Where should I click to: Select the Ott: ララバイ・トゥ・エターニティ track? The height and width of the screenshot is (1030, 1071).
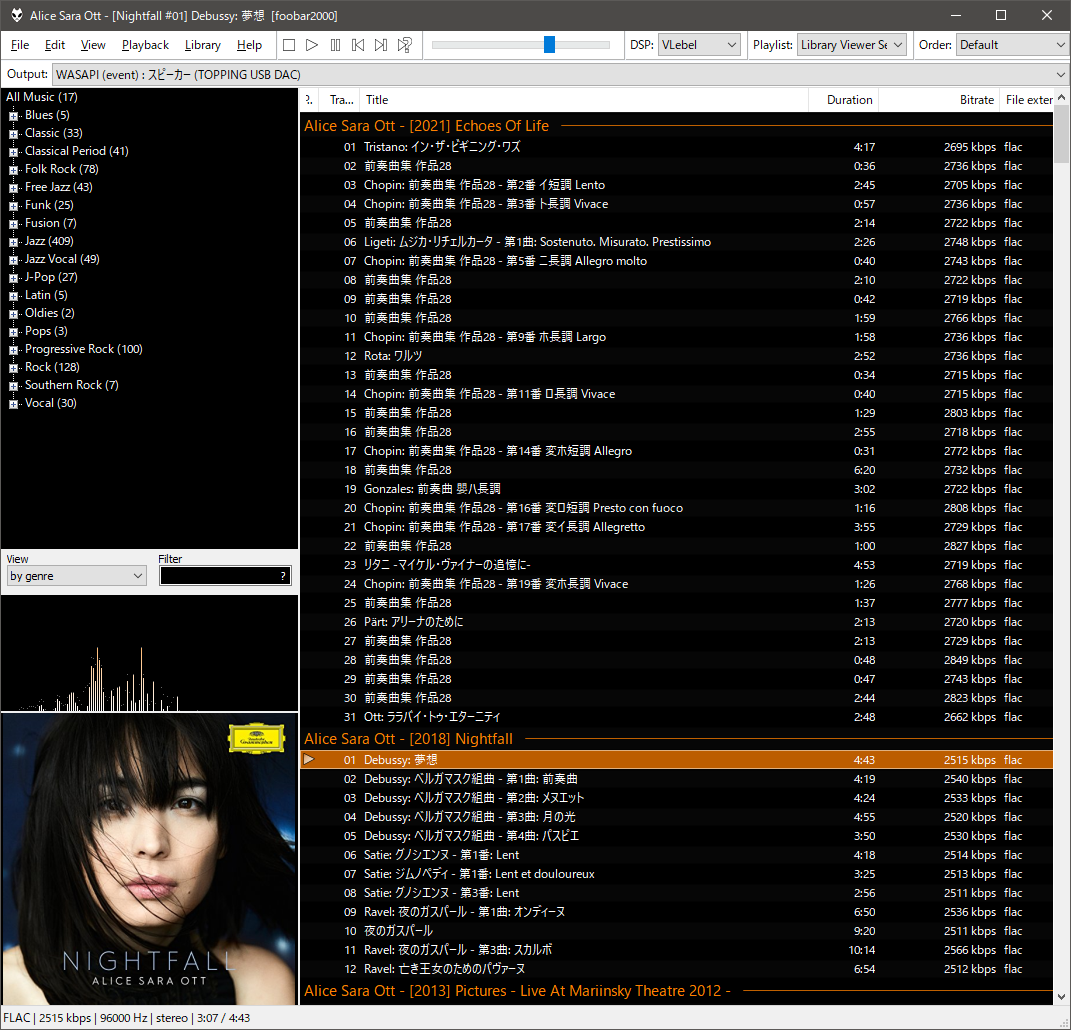tap(676, 717)
